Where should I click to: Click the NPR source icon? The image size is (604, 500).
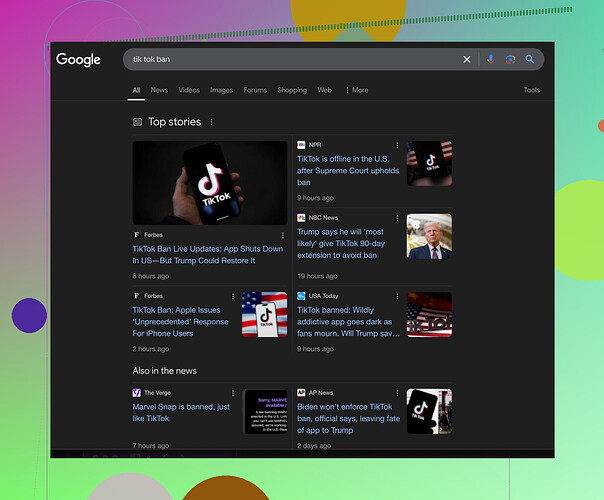tap(301, 145)
